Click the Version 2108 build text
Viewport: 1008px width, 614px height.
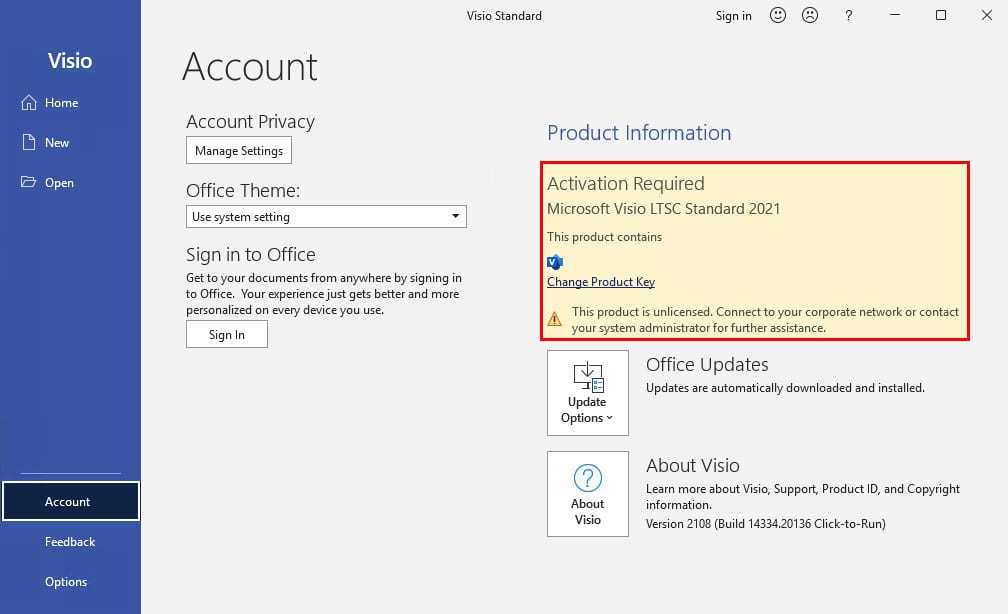[x=766, y=523]
